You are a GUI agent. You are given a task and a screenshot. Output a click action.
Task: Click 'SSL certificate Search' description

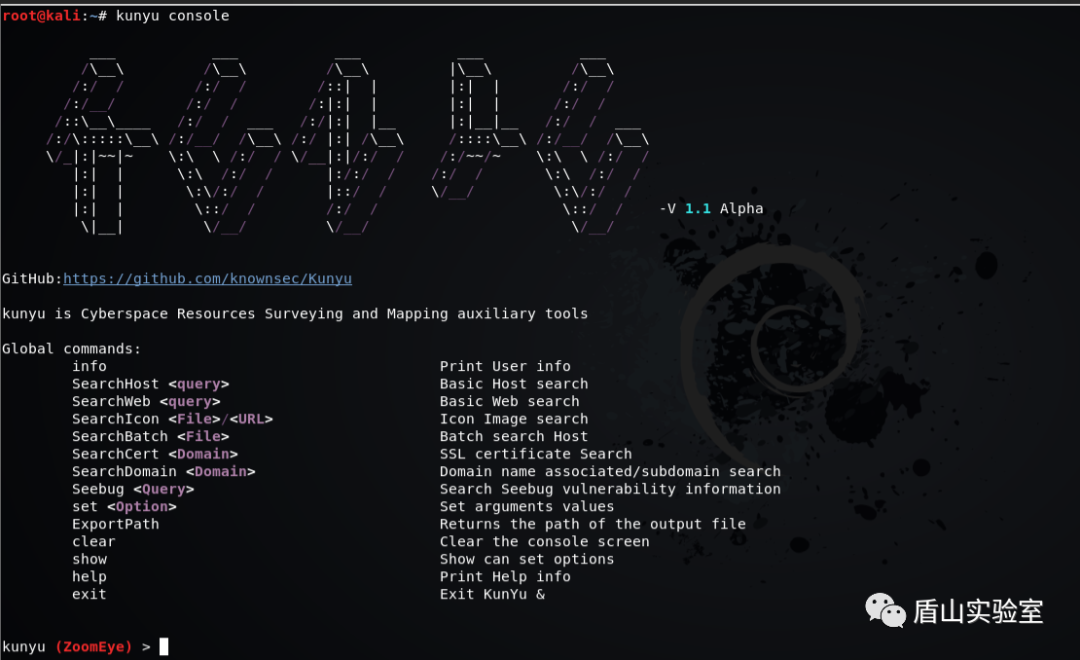[x=536, y=454]
